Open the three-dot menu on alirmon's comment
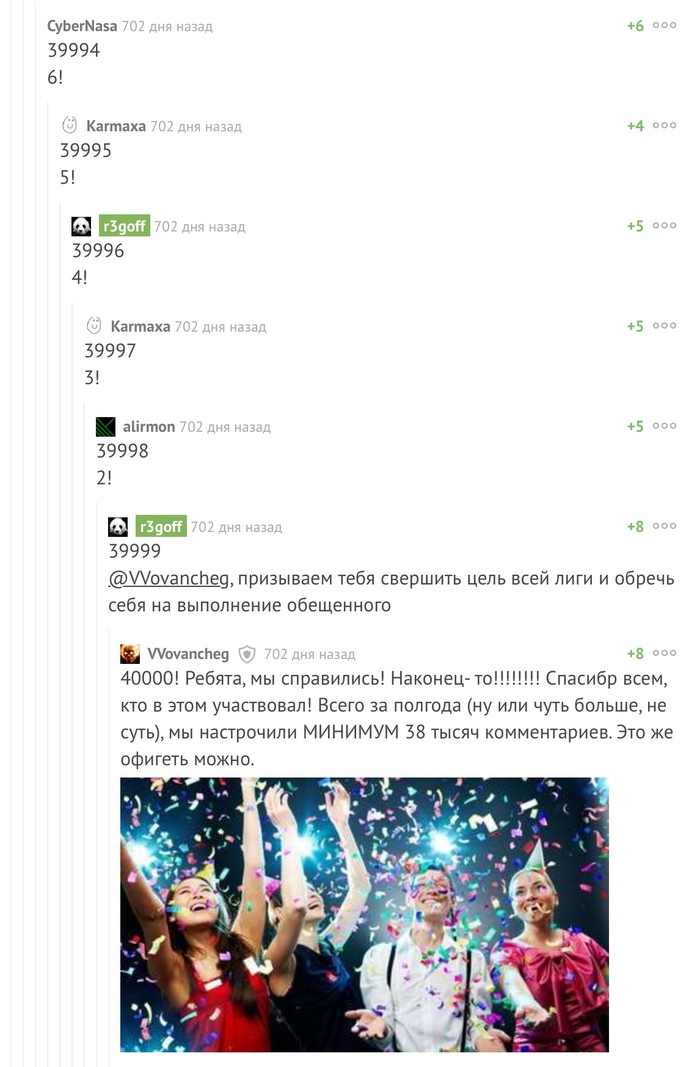The image size is (700, 1067). (x=664, y=426)
